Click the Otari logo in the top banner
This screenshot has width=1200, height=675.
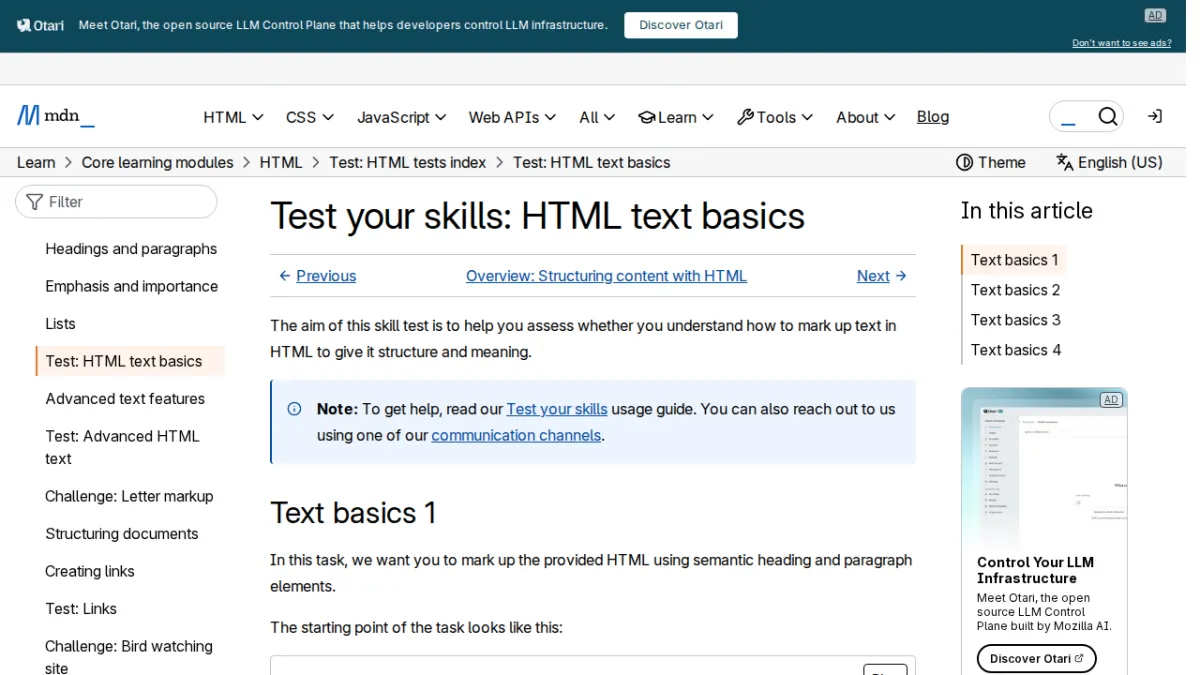(x=40, y=25)
